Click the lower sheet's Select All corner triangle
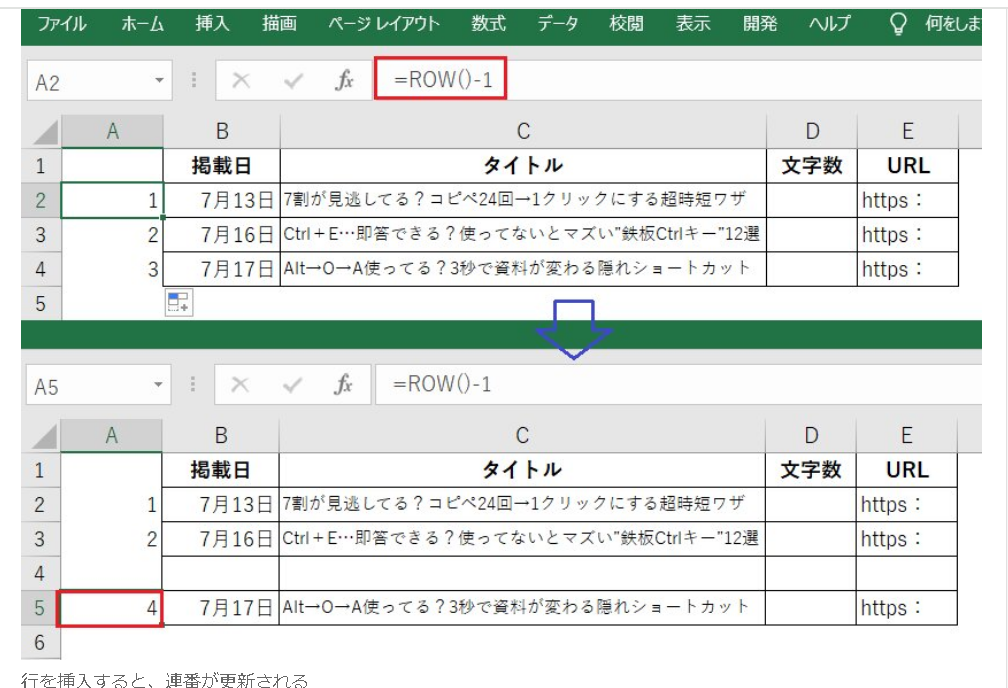This screenshot has height=688, width=1008. pos(44,437)
